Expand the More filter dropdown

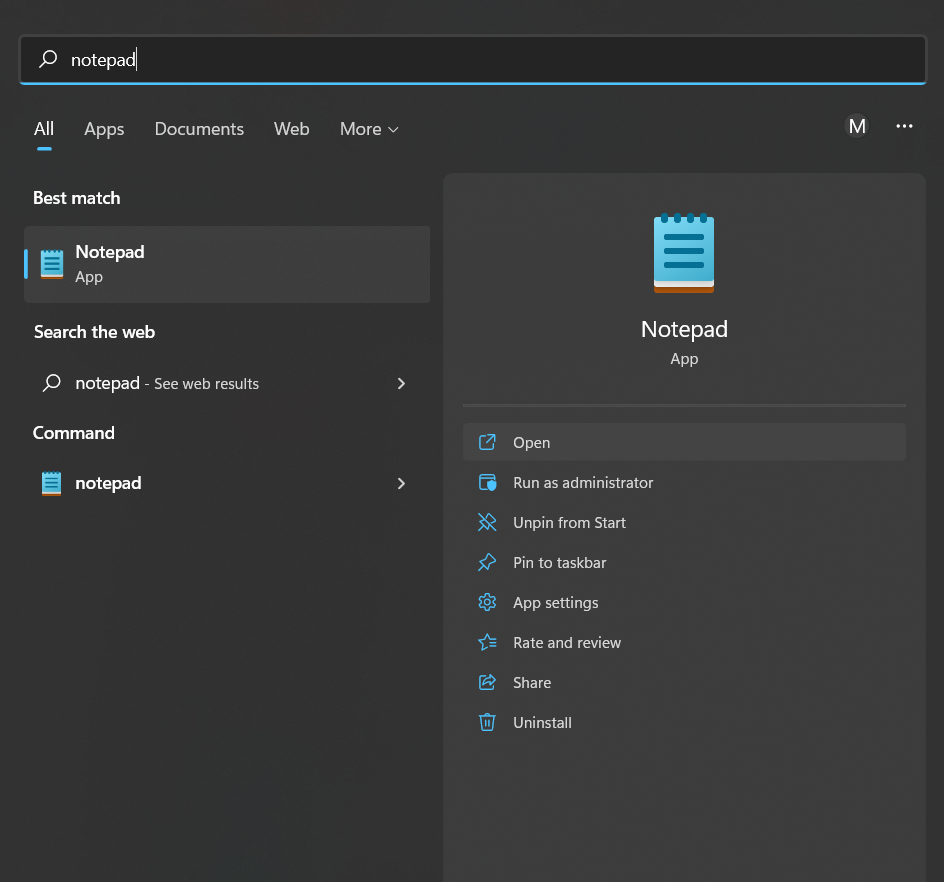point(369,129)
